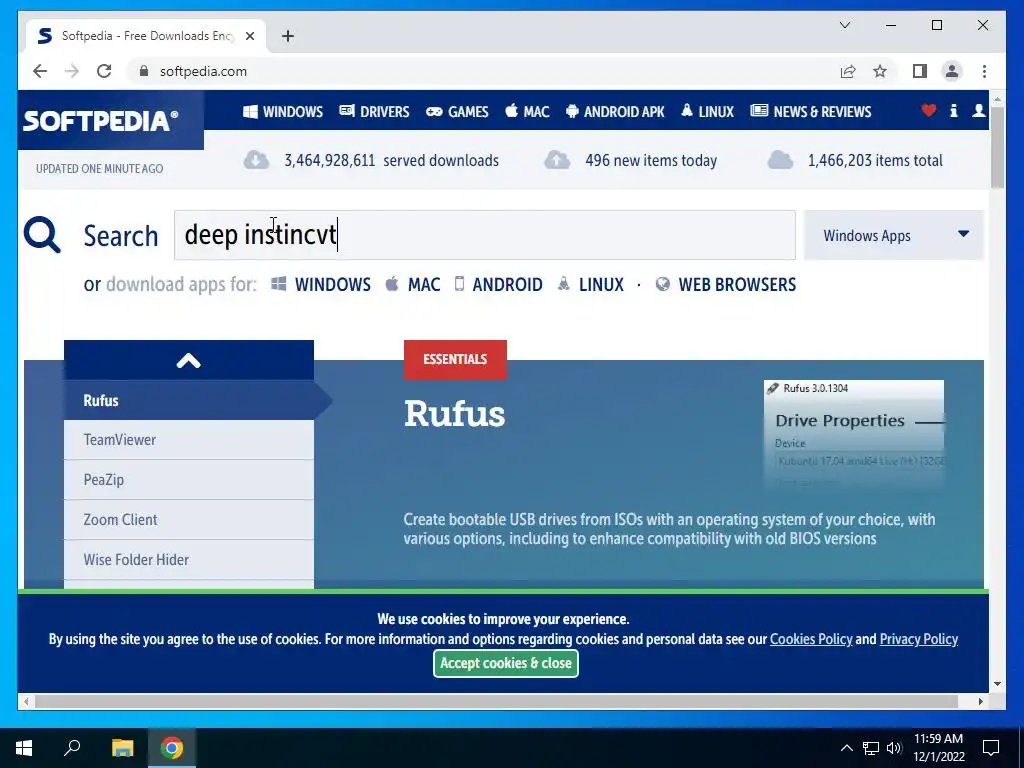Click the vertical scrollbar down arrow

(x=997, y=684)
